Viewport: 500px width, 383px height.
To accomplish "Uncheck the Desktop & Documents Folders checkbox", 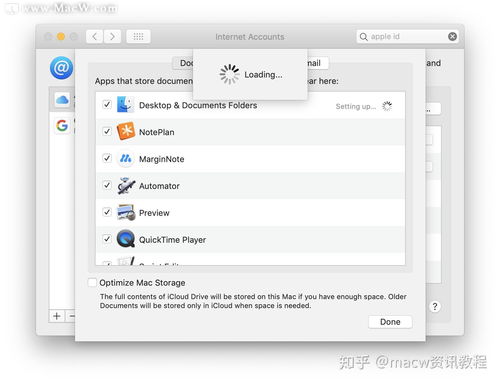I will [x=107, y=105].
